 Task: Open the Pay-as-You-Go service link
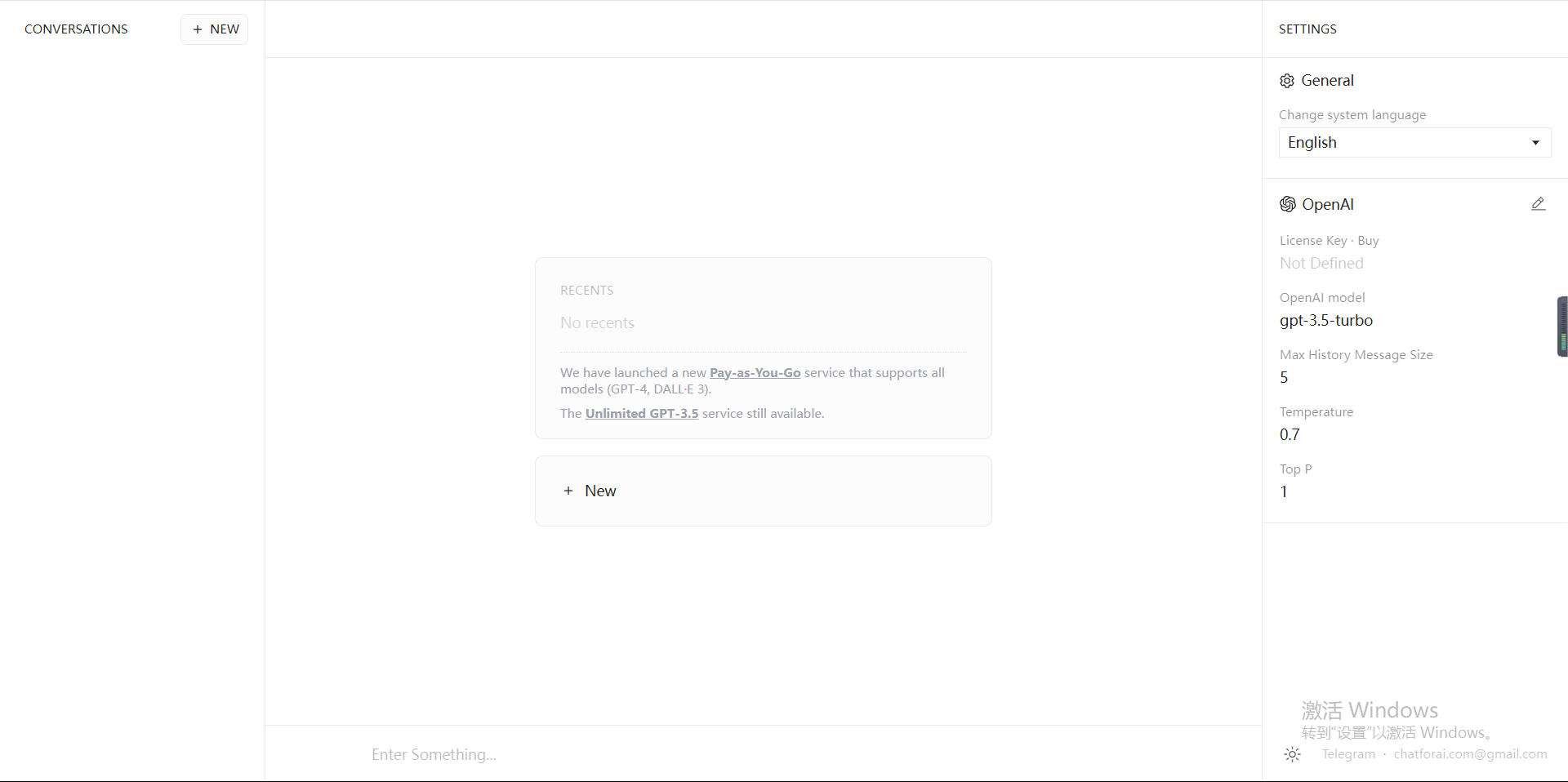click(754, 372)
